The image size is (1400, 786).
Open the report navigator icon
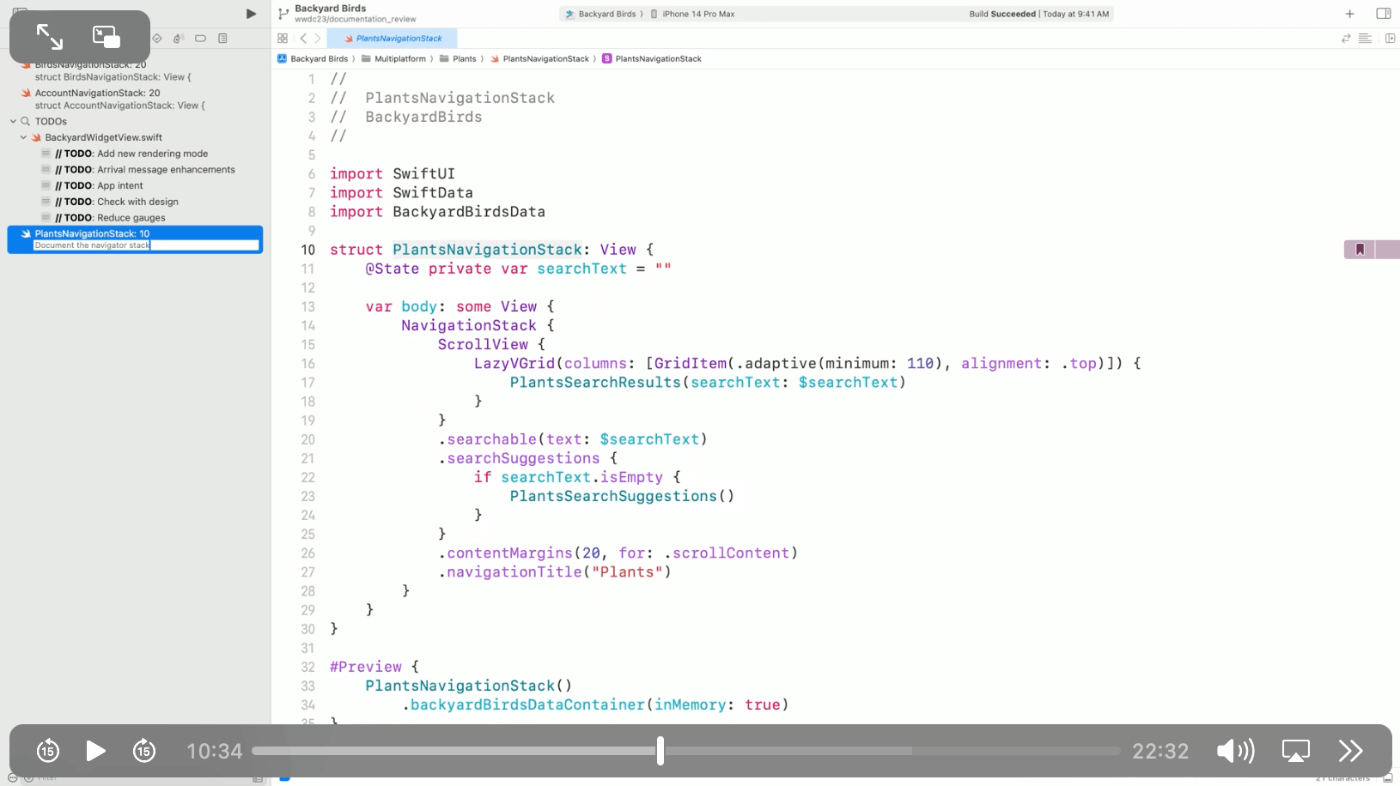(222, 38)
